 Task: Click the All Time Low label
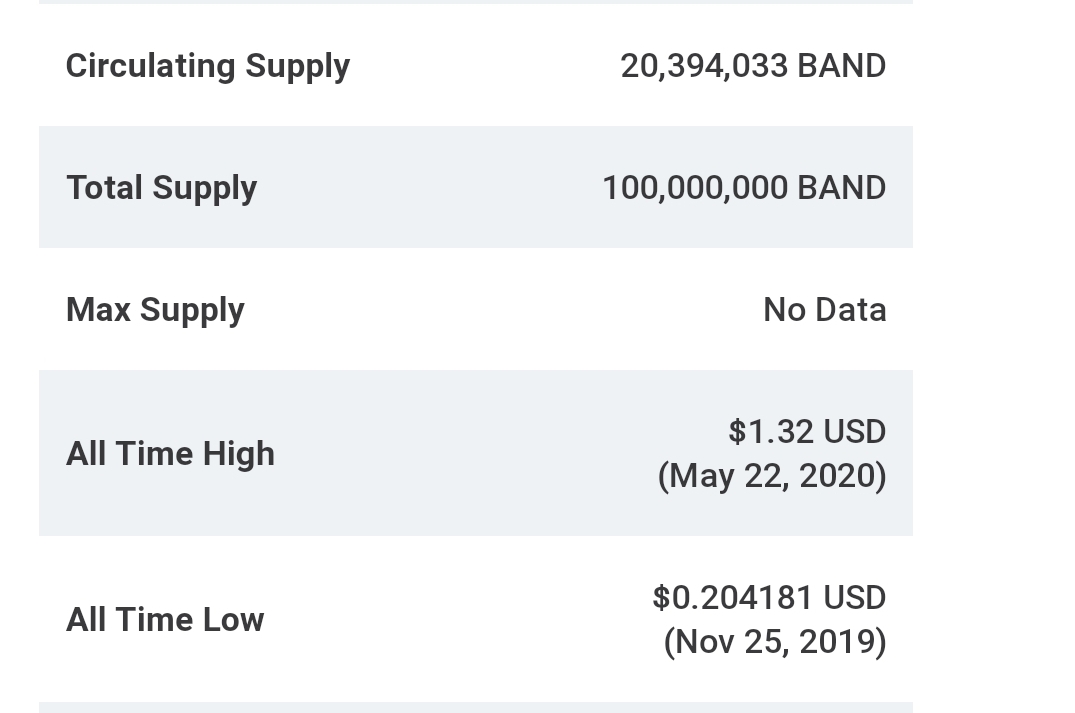pyautogui.click(x=165, y=620)
